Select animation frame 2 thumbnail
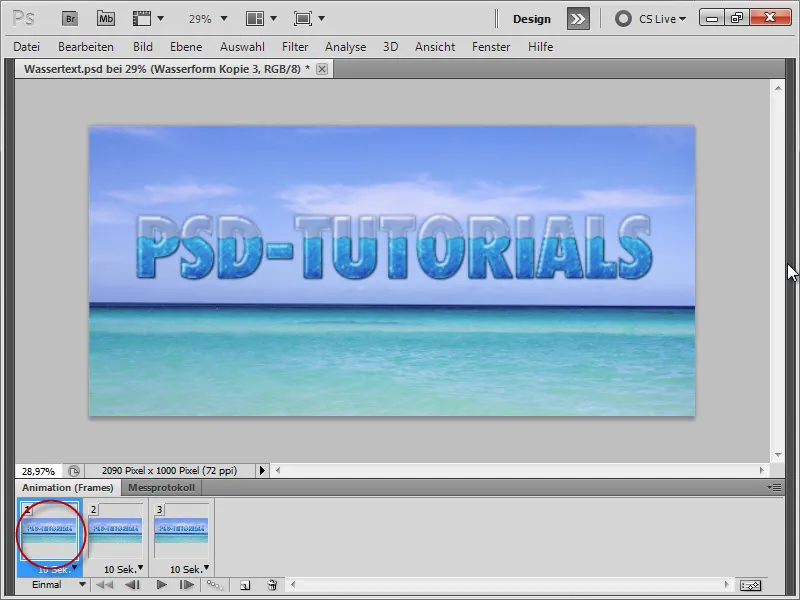The image size is (800, 600). tap(116, 532)
